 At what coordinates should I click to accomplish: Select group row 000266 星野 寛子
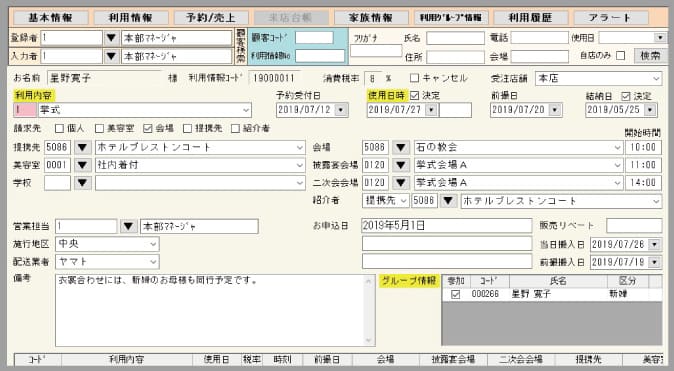(552, 294)
